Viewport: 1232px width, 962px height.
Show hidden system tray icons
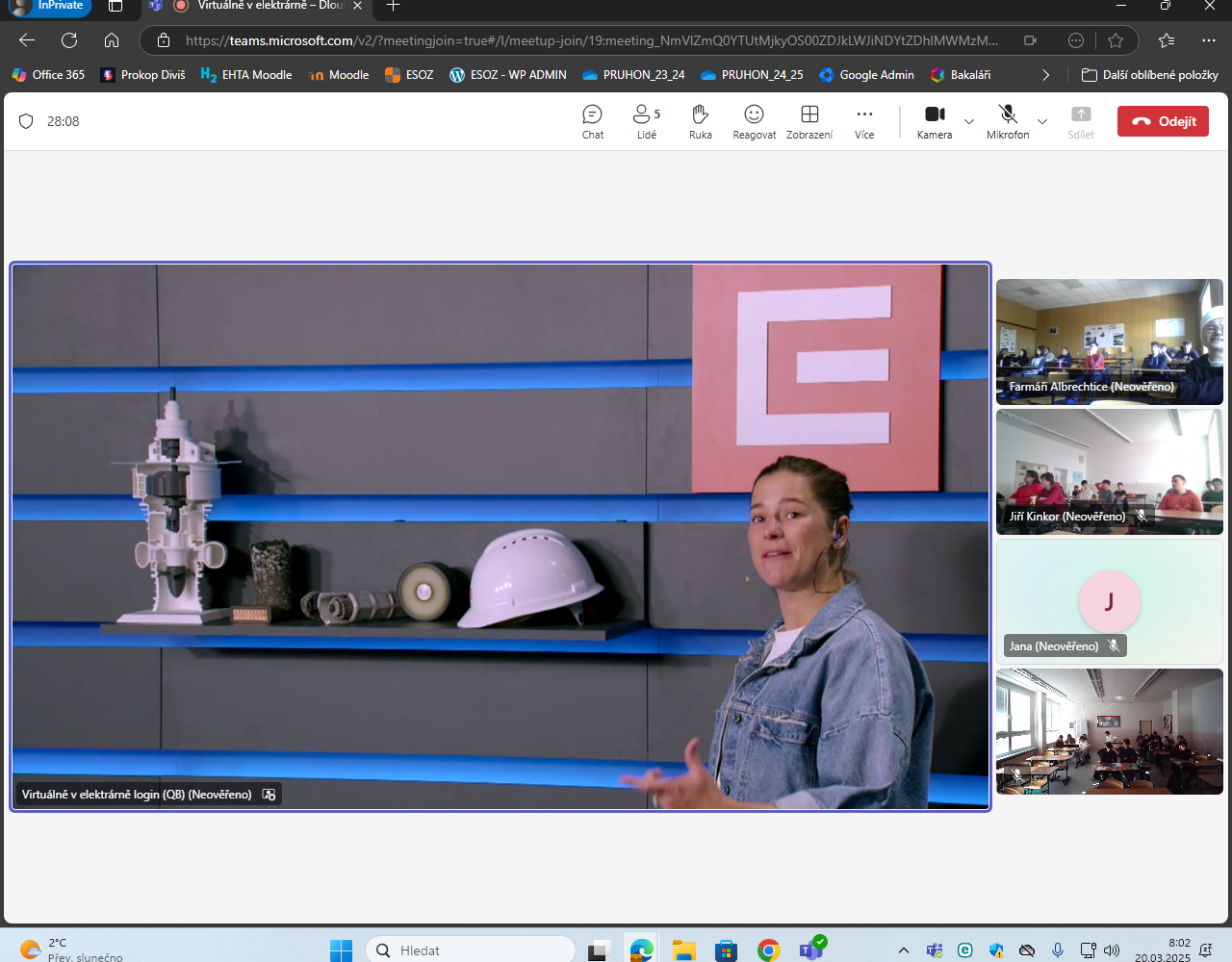coord(903,950)
